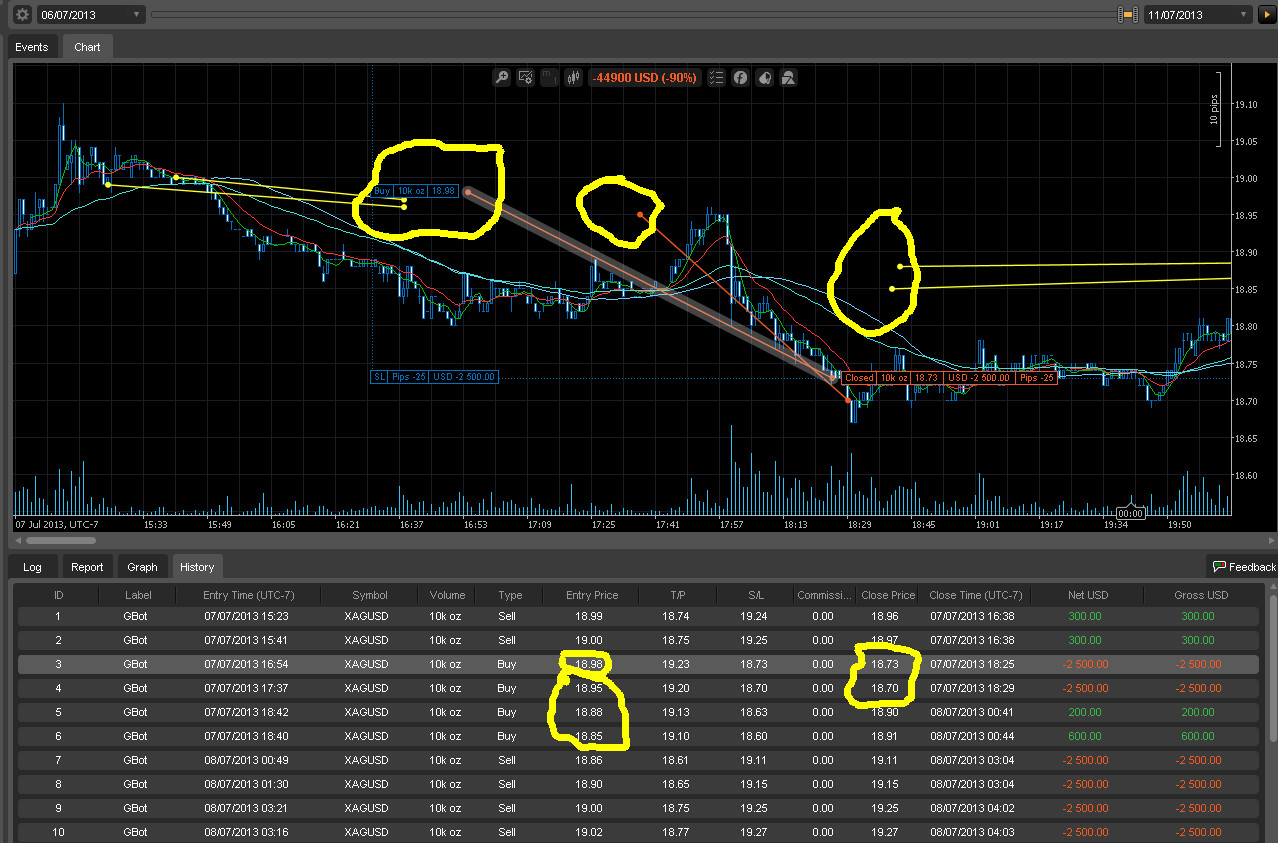Click the T/P value '18.74' cell
Screen dimensions: 1278x843
pos(678,616)
